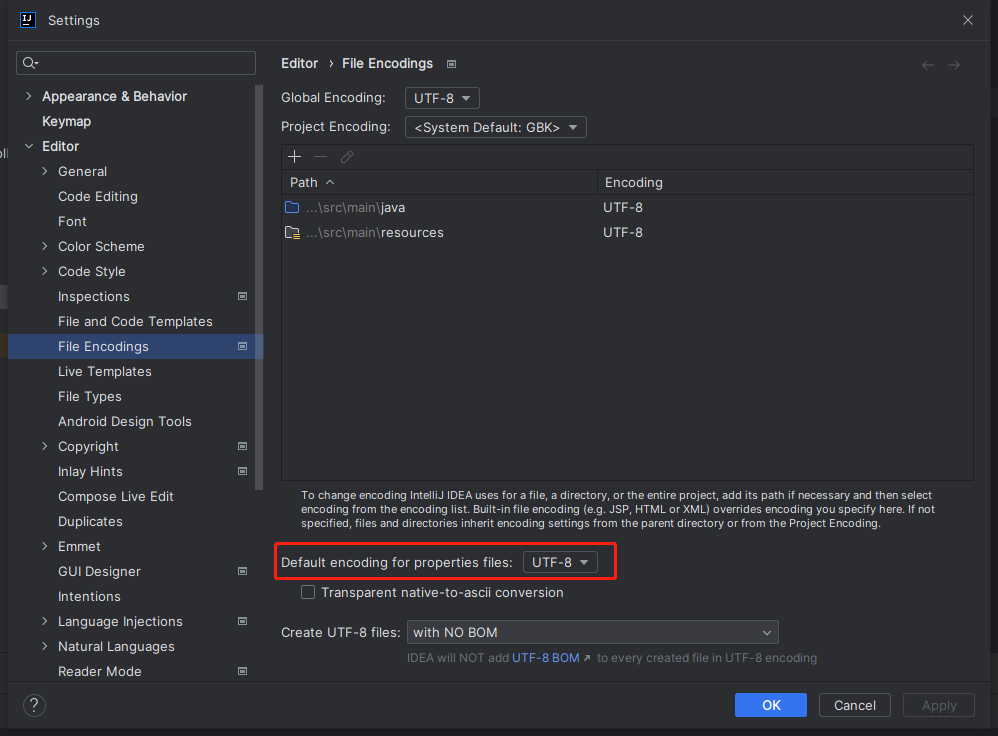
Task: Click the Apply button
Action: pyautogui.click(x=939, y=705)
